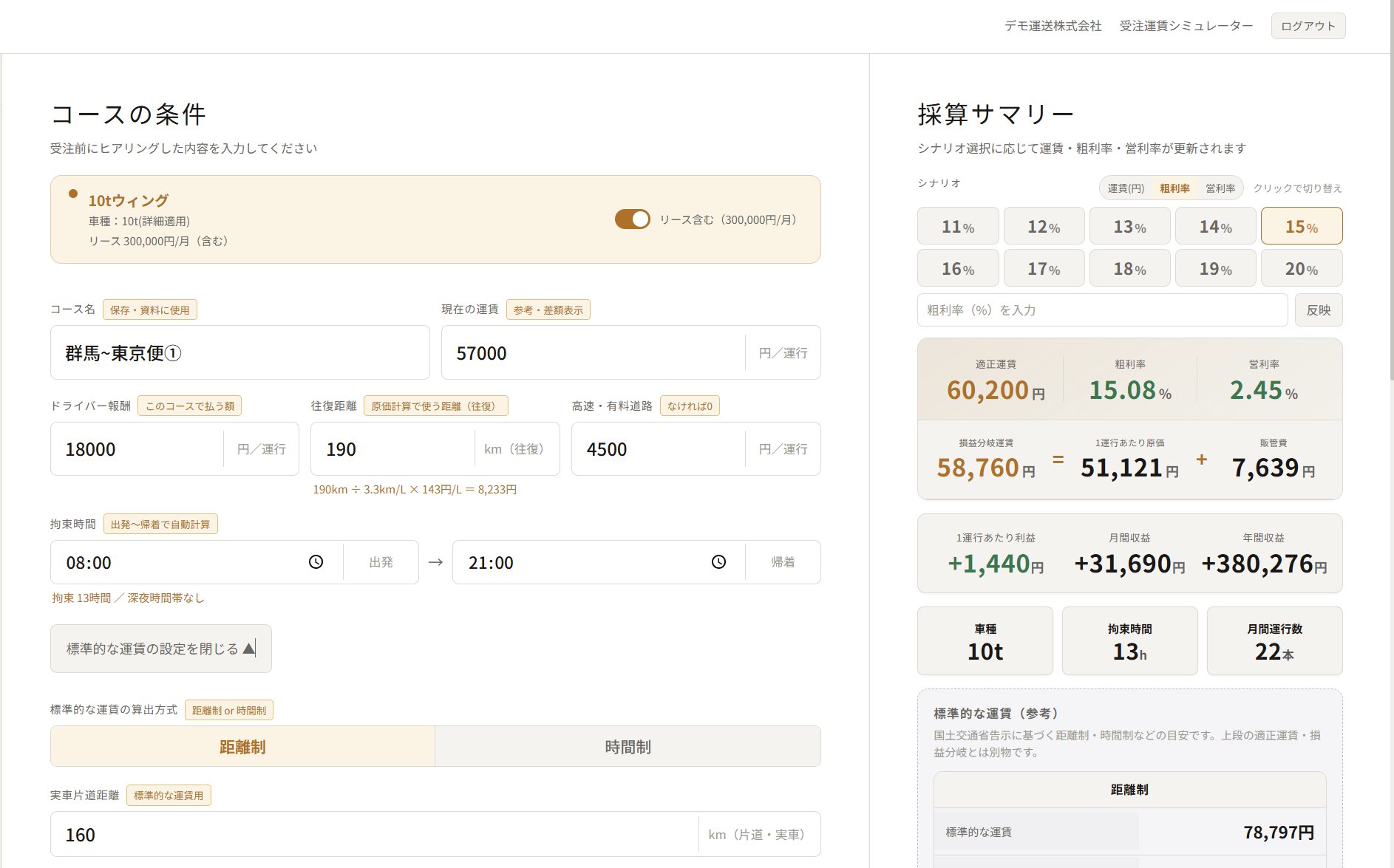Image resolution: width=1394 pixels, height=868 pixels.
Task: Click the 1運行あたり利益 value +1,440円
Action: click(996, 564)
